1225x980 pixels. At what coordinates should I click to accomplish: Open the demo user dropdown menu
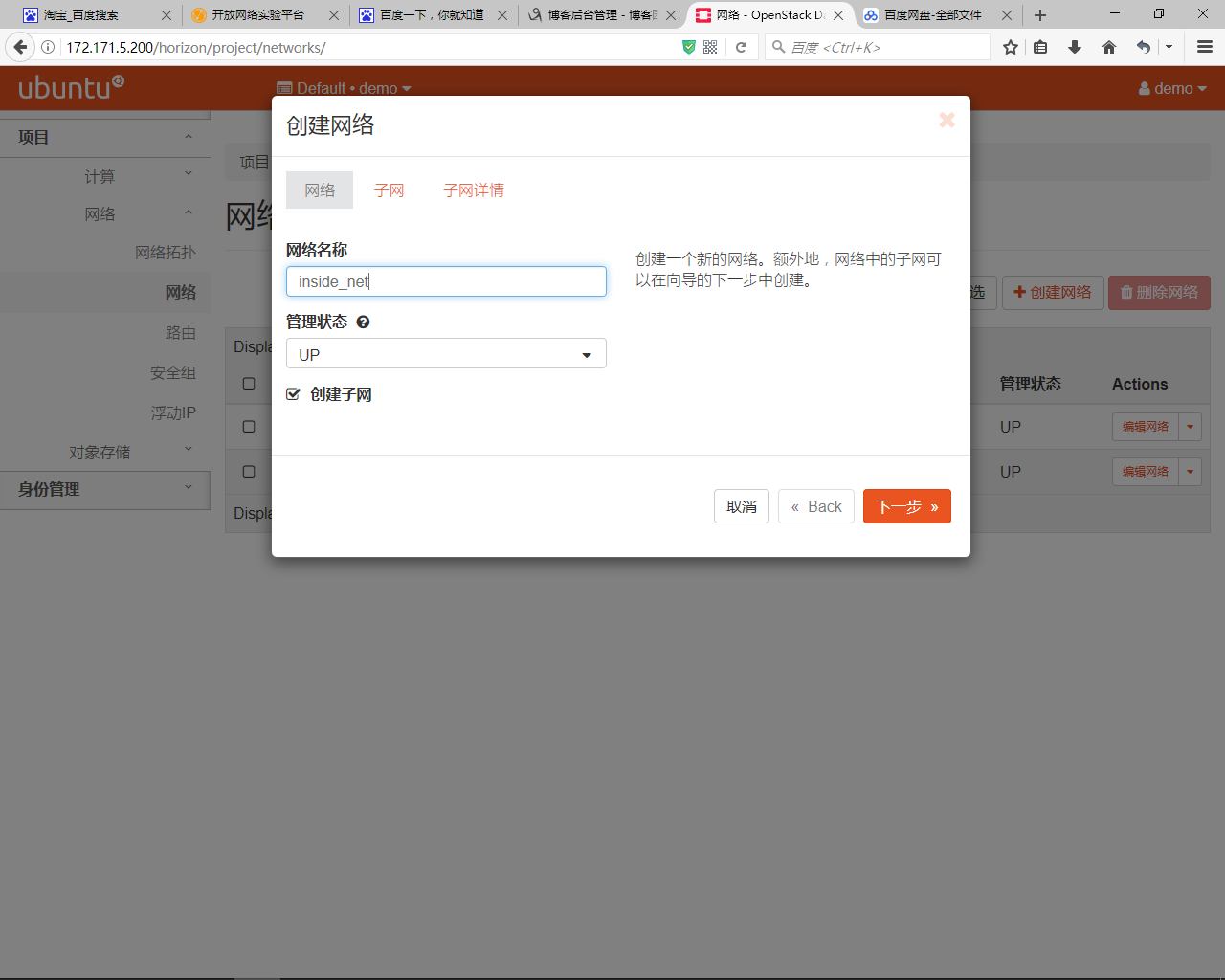[1172, 88]
